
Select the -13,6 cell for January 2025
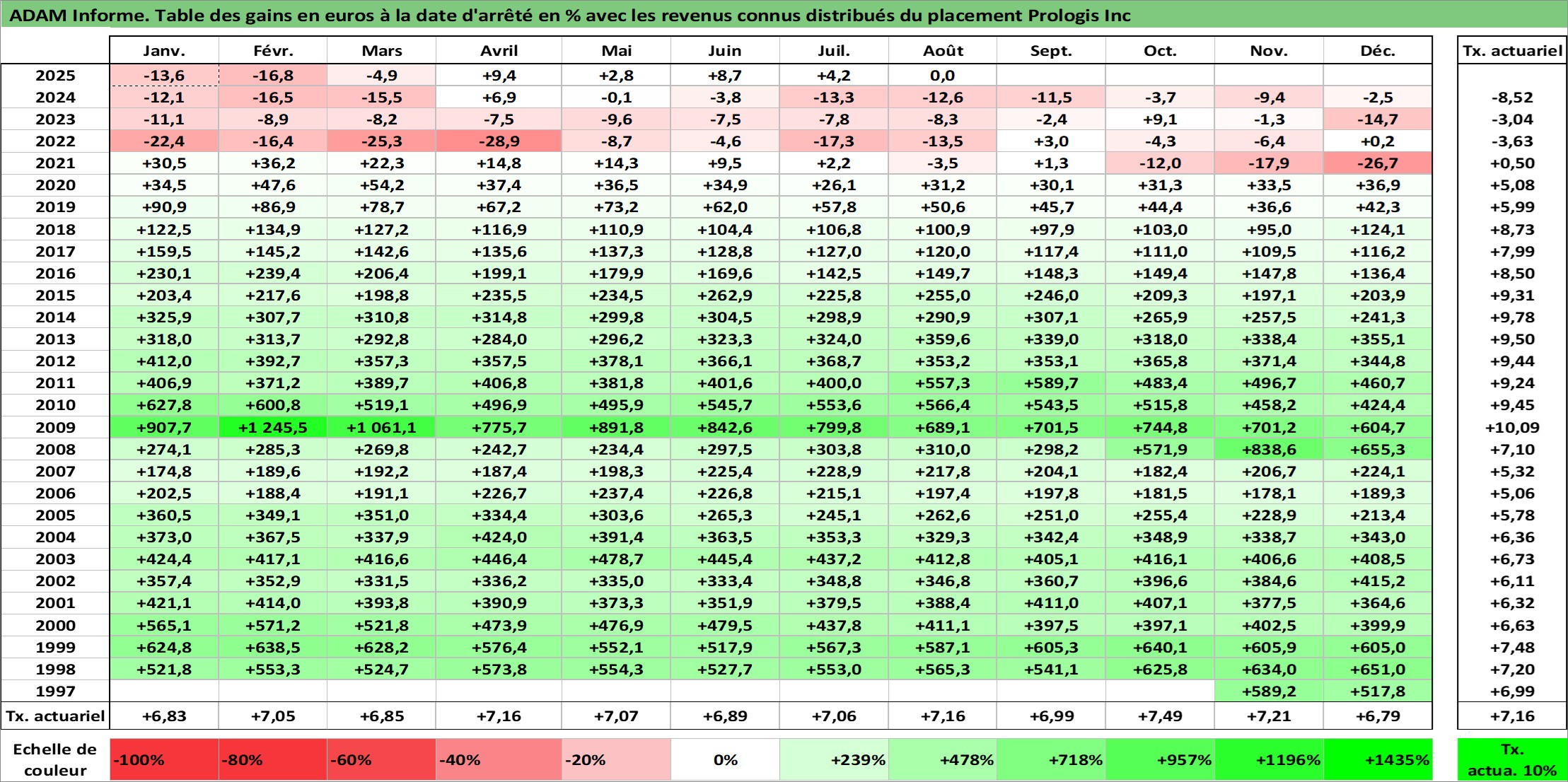tap(164, 76)
